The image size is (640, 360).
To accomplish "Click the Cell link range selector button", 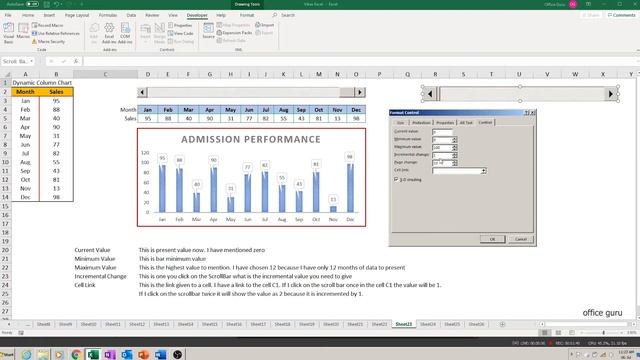I will (x=483, y=171).
